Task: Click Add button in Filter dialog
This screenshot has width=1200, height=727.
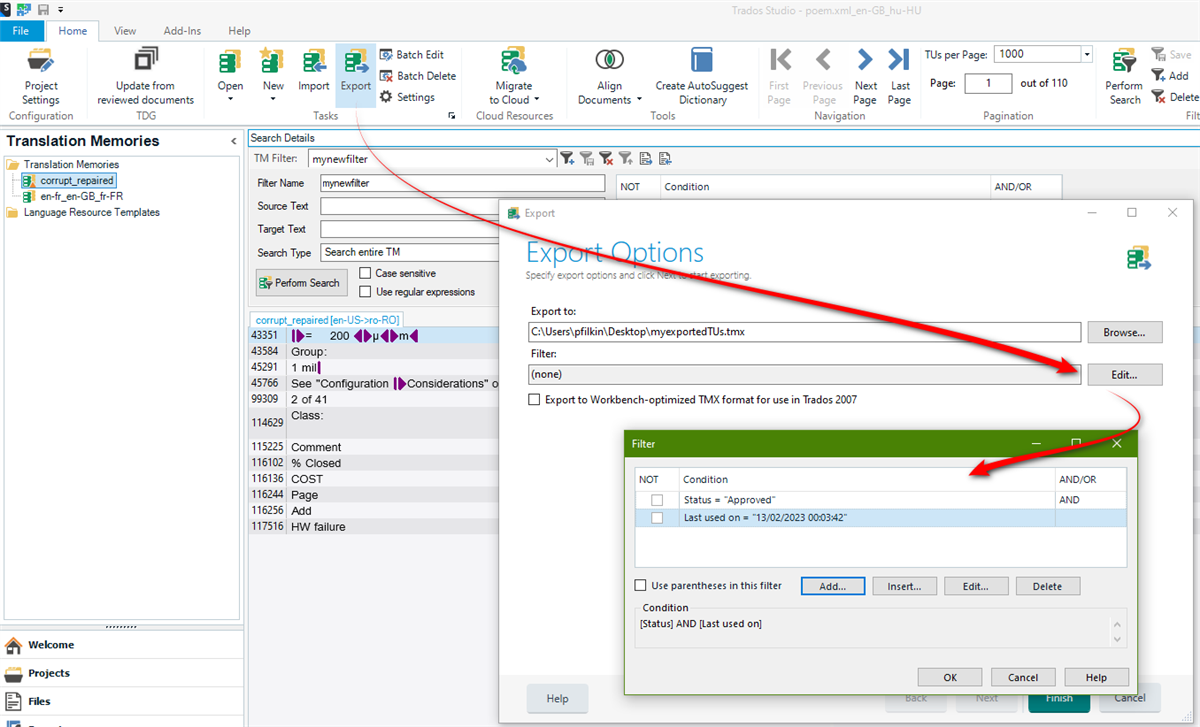Action: click(x=833, y=586)
